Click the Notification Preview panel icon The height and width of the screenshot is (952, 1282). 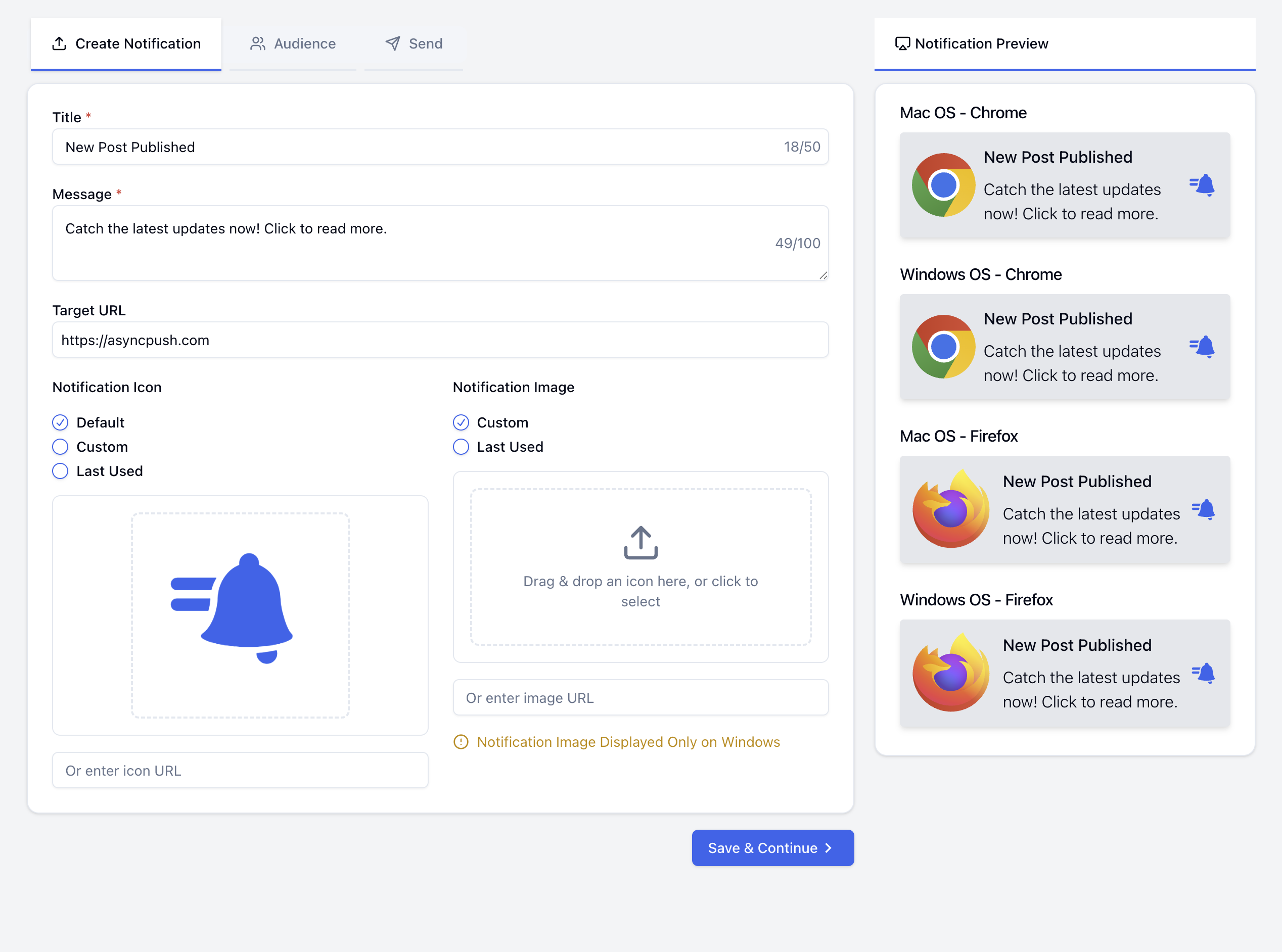[901, 43]
